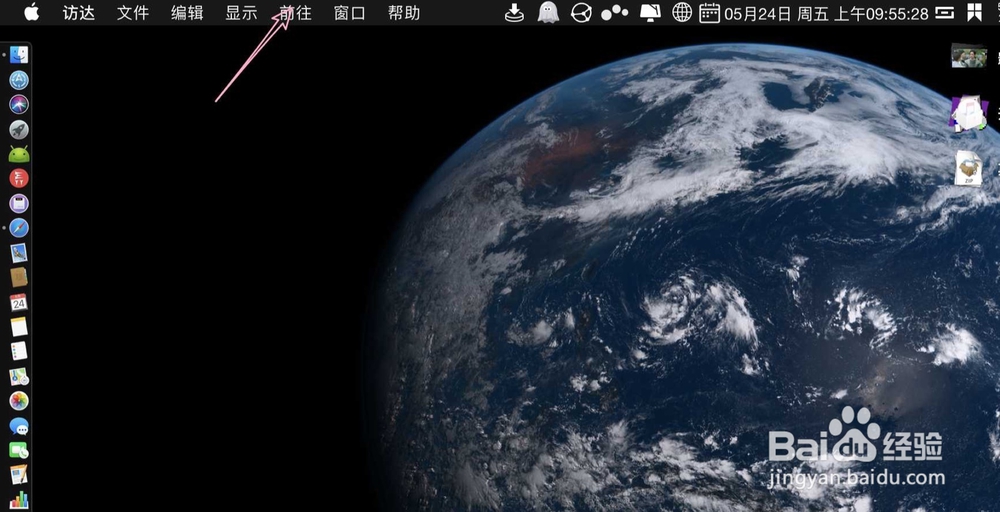Open the green Android icon in Dock
The image size is (1000, 512).
(19, 154)
